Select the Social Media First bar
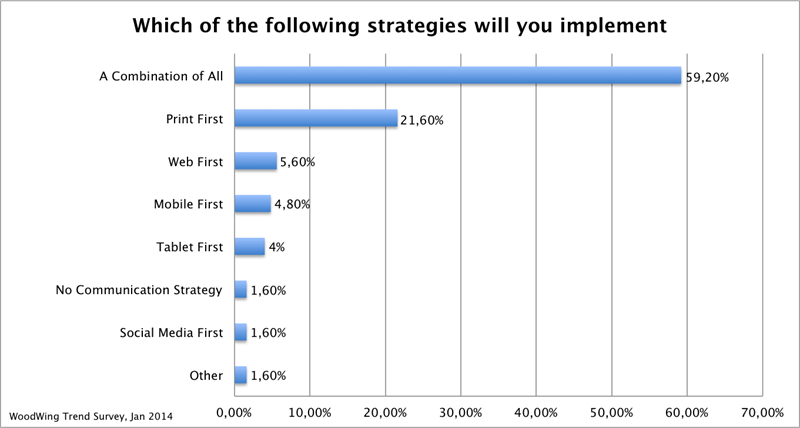800x428 pixels. click(x=240, y=333)
